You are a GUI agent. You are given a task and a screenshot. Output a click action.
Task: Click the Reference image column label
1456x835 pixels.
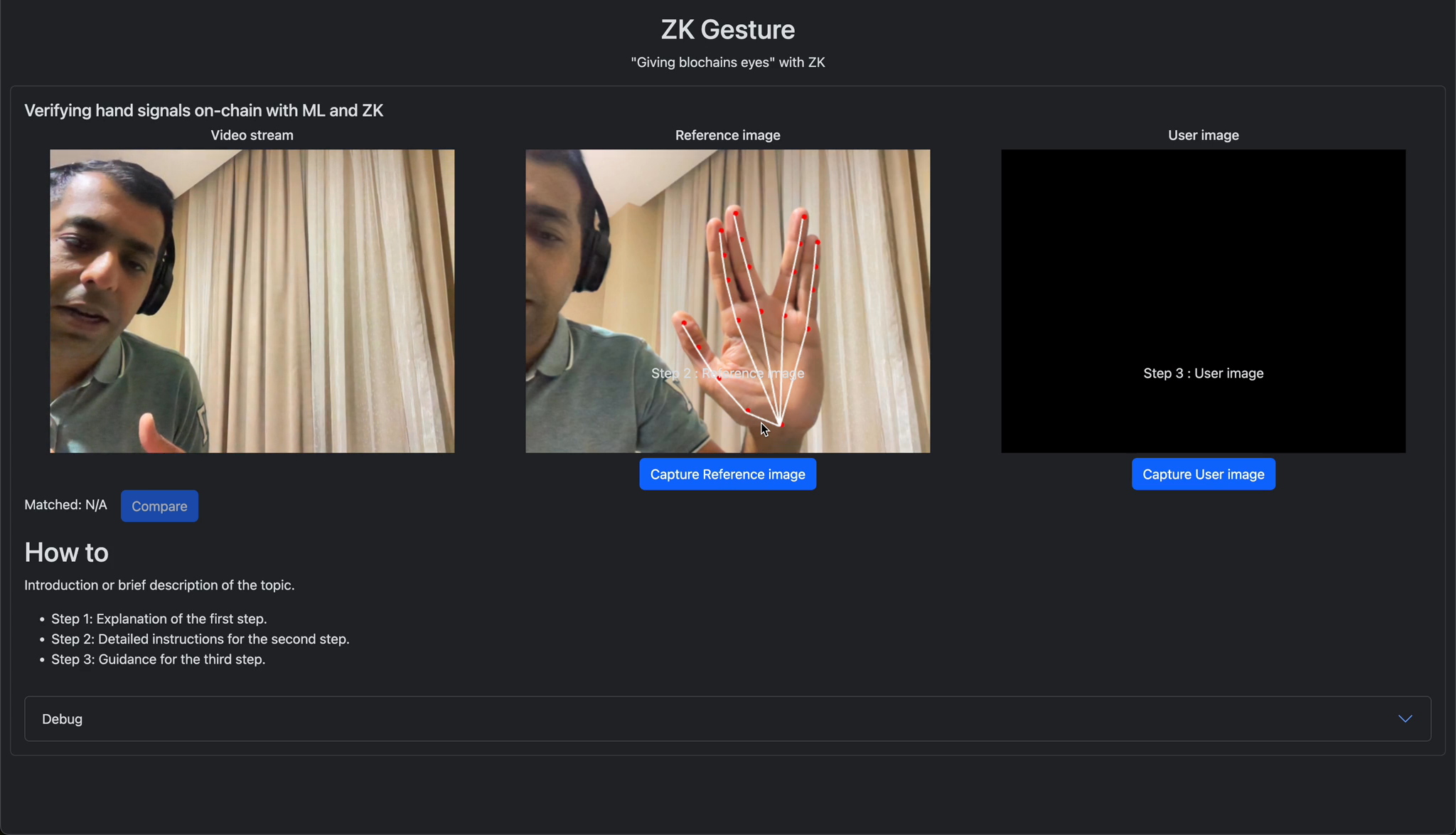click(727, 135)
